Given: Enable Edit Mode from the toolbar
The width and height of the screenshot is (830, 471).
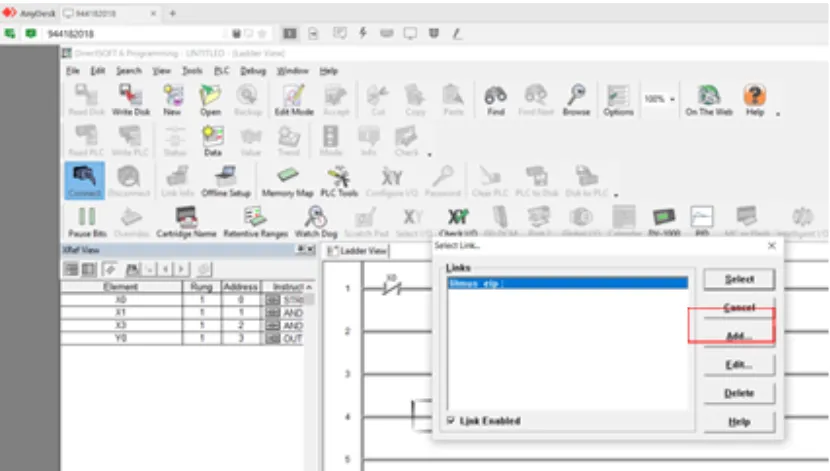Looking at the screenshot, I should tap(294, 99).
